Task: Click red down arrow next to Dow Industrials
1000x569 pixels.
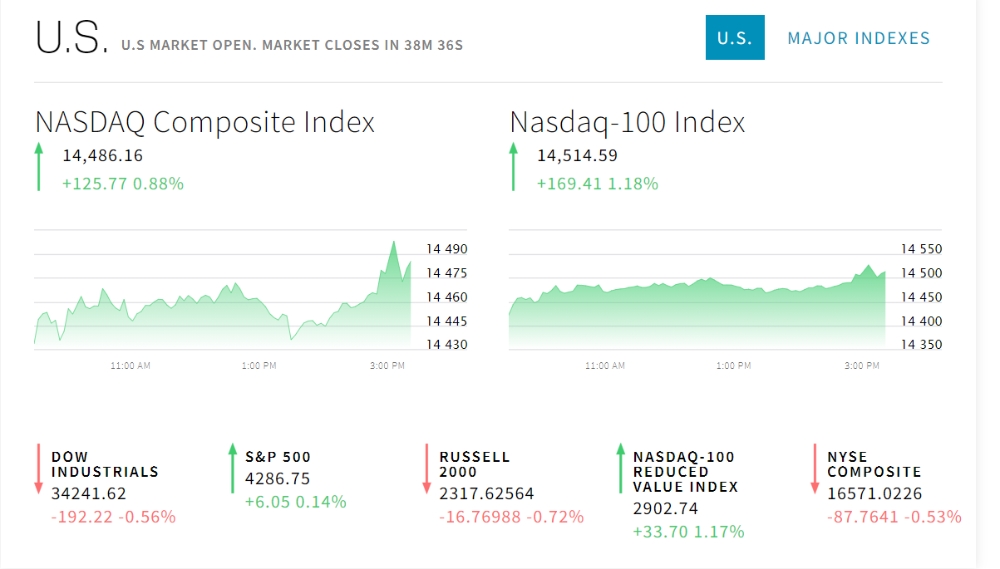Action: coord(39,468)
